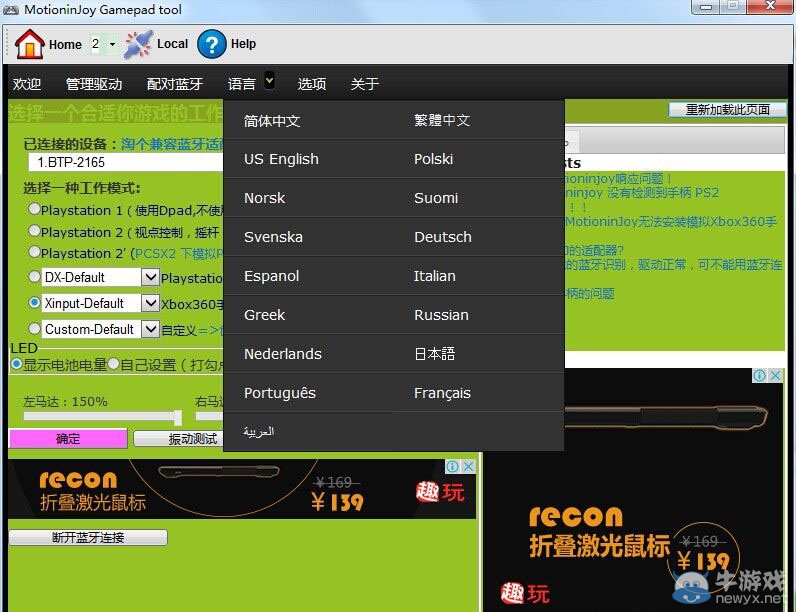This screenshot has height=612, width=796.
Task: Click the green arrow next to 语言
Action: [270, 80]
